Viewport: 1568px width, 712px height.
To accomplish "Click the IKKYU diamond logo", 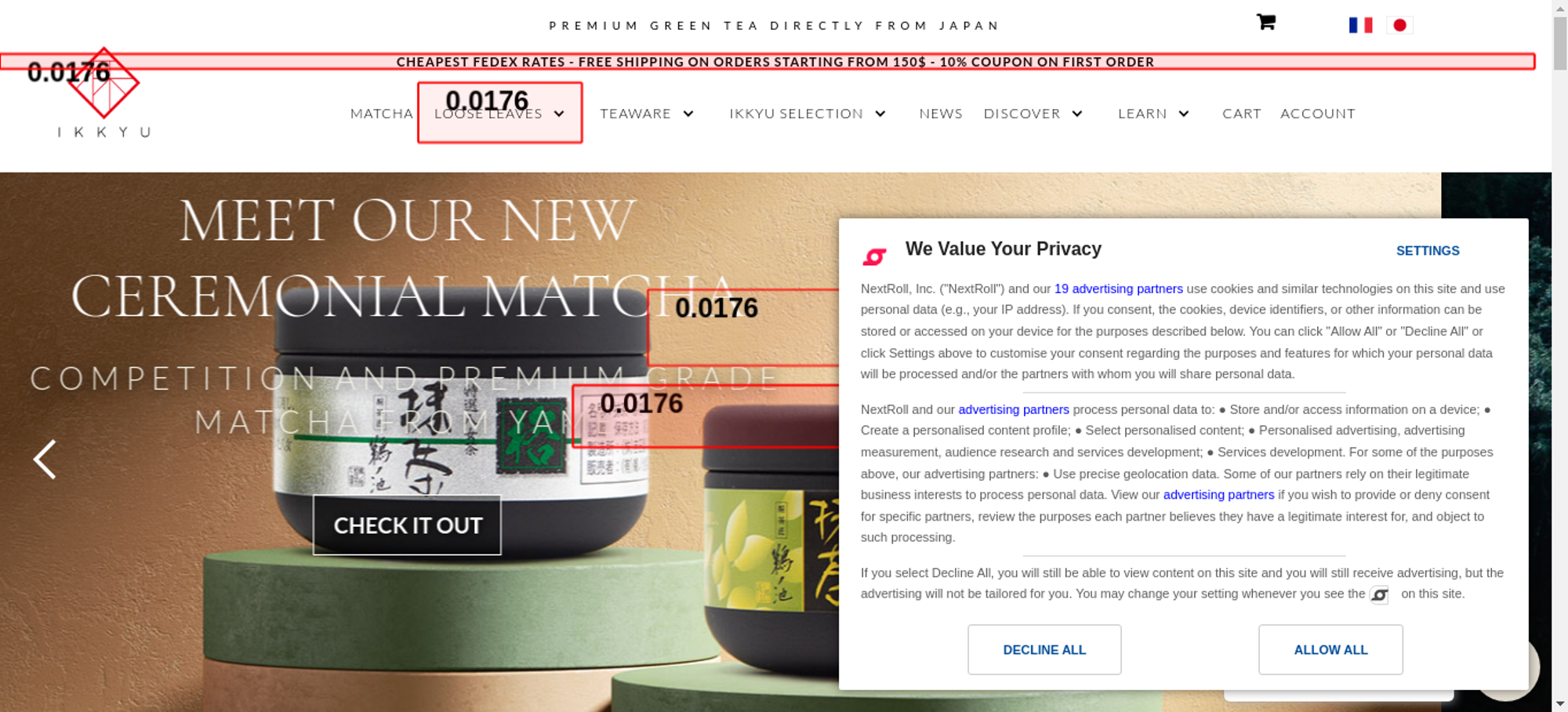I will [x=103, y=83].
